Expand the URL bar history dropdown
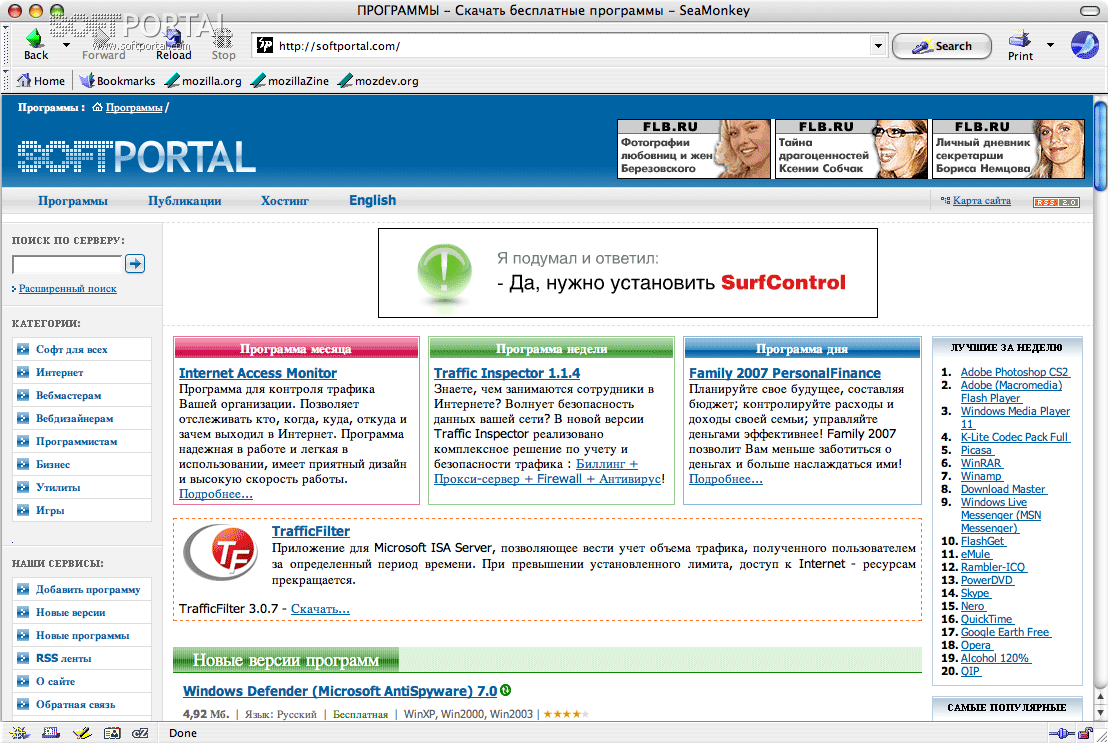 [x=878, y=46]
